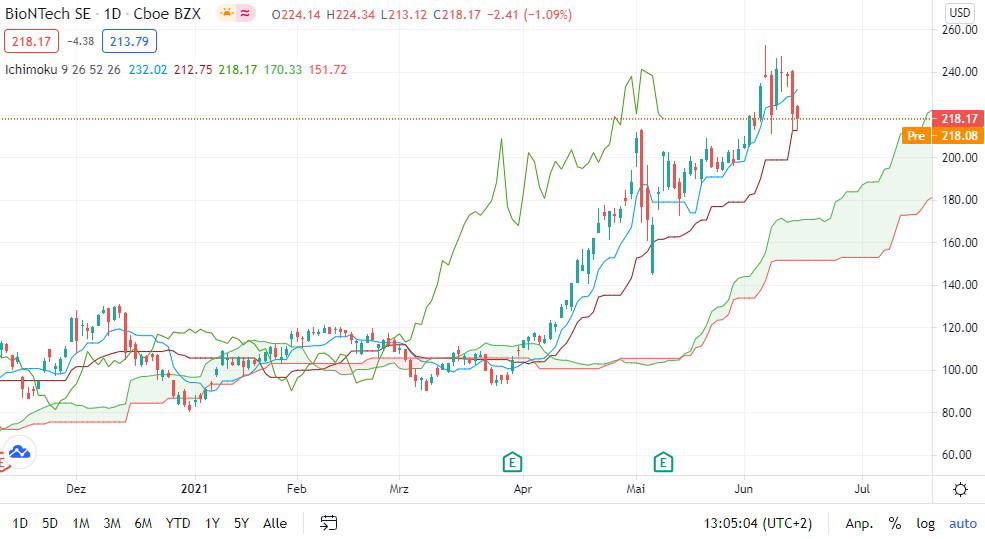Viewport: 985px width, 539px height.
Task: Click the blue buy price 213.79 button
Action: tap(129, 41)
